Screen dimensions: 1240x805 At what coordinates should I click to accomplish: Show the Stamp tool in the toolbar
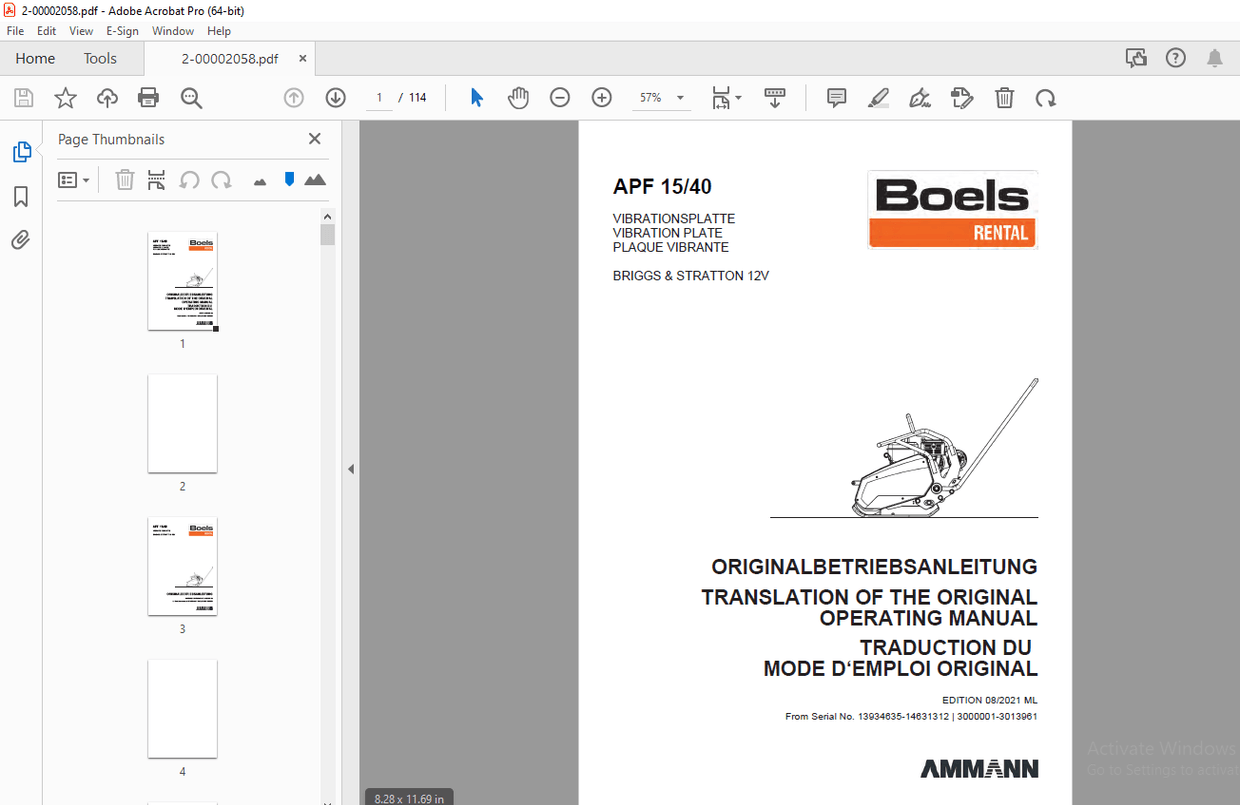(x=962, y=97)
